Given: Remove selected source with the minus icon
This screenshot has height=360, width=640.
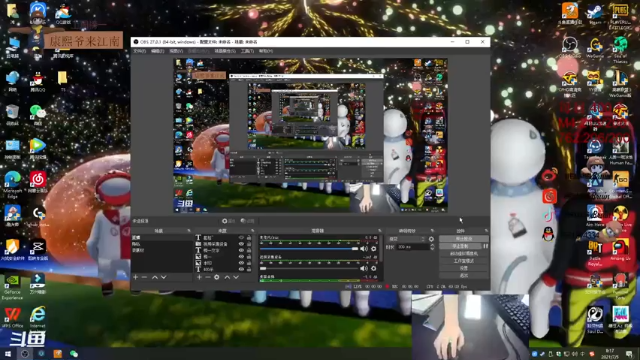Looking at the screenshot, I should coord(208,277).
